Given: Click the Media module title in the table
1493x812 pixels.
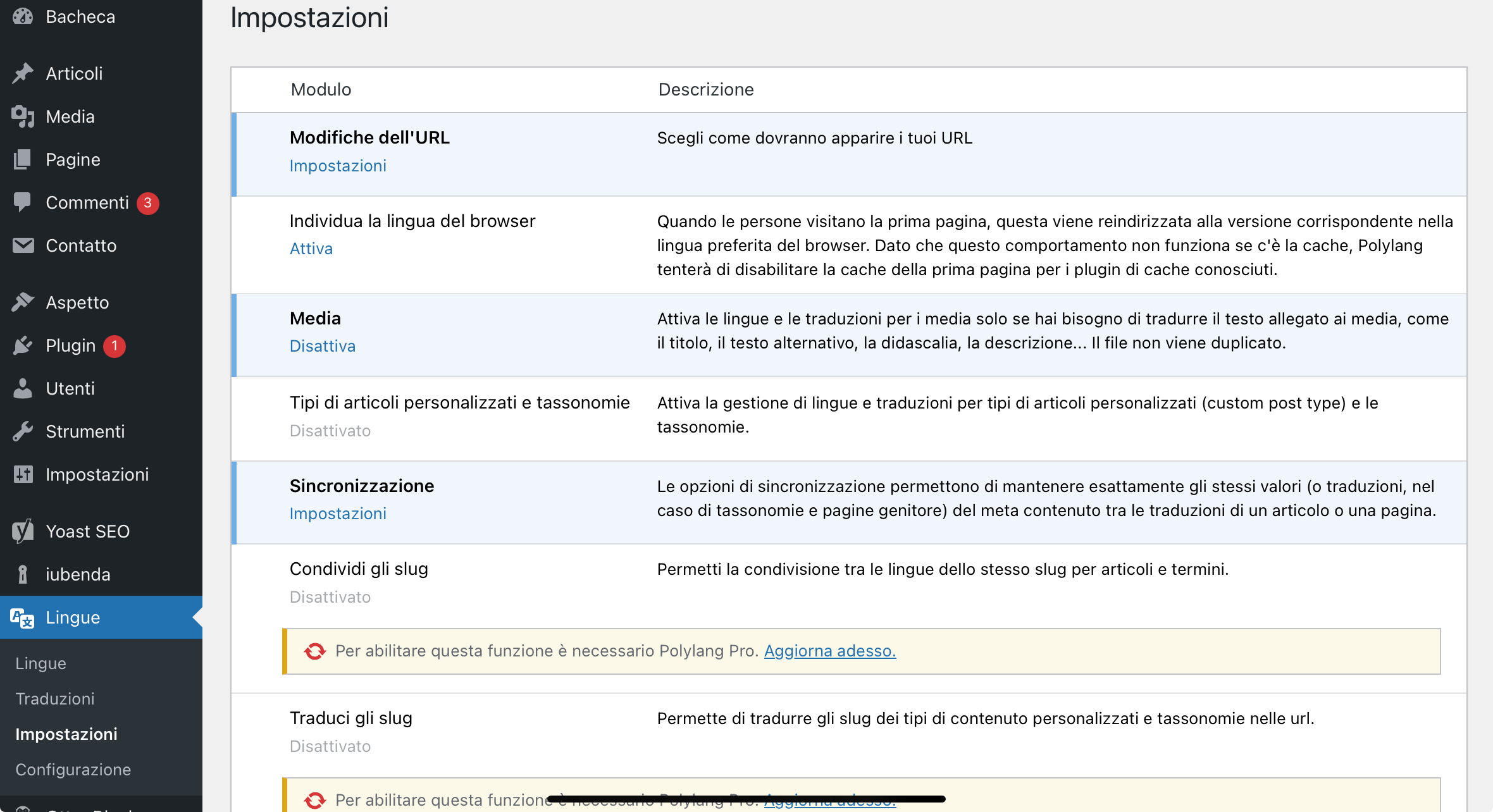Looking at the screenshot, I should coord(315,318).
